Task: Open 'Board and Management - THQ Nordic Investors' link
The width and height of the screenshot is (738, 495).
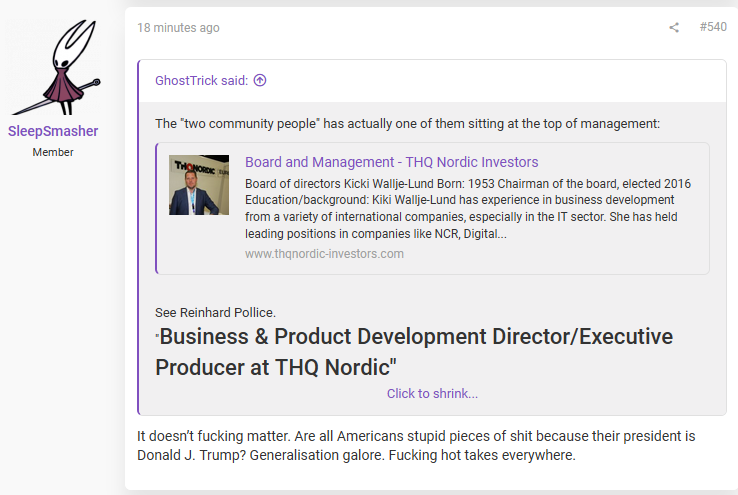Action: click(392, 162)
